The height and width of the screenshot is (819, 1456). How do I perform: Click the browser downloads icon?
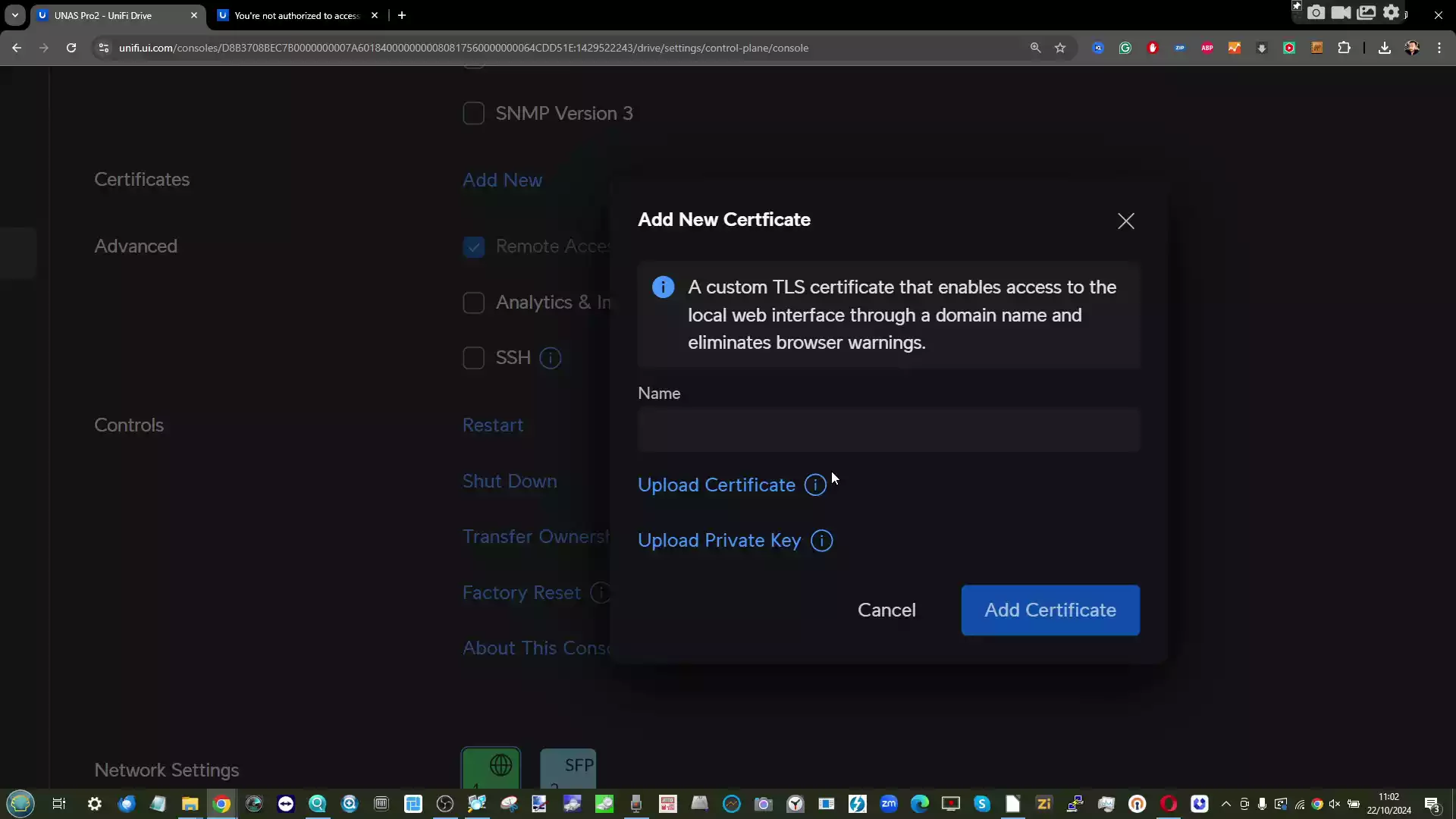click(1384, 48)
